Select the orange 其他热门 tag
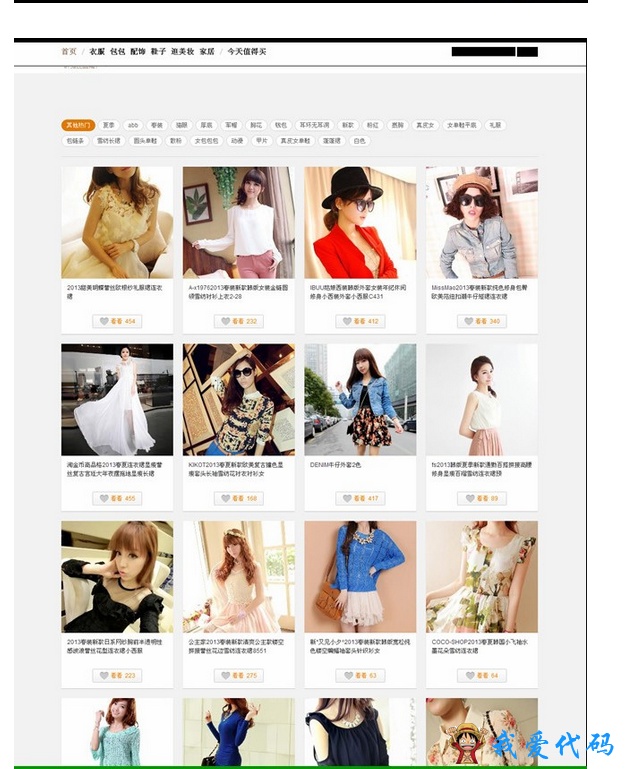The width and height of the screenshot is (631, 769). pos(78,125)
